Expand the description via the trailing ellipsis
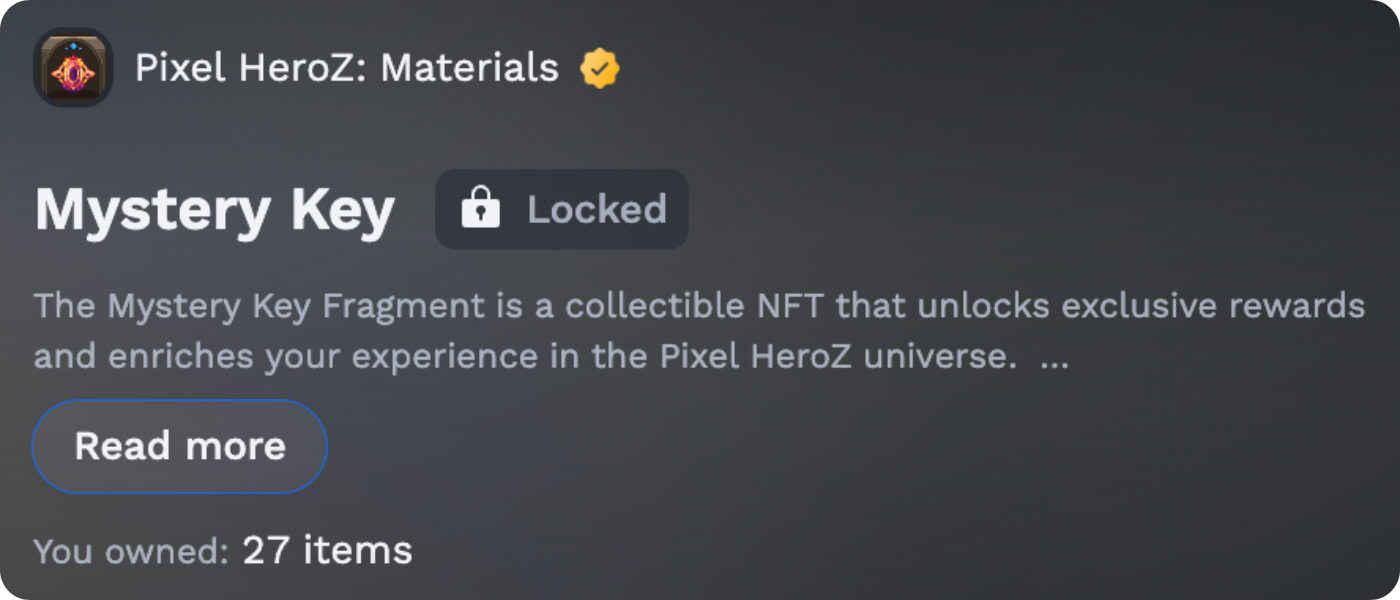This screenshot has width=1400, height=600. click(x=1054, y=357)
